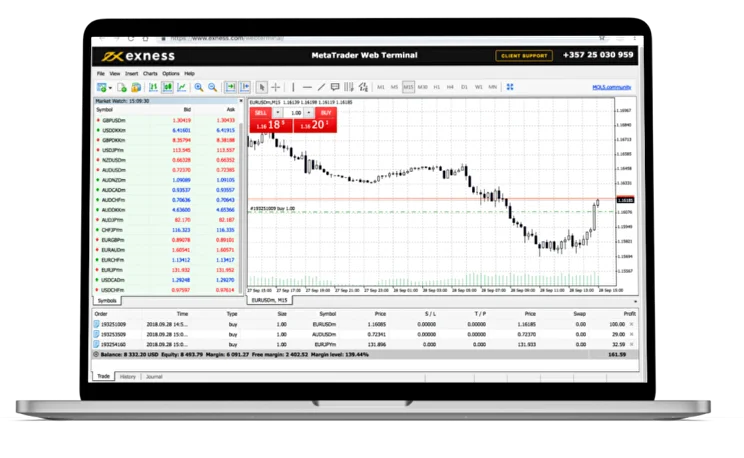Pick the text label tool

coord(335,87)
